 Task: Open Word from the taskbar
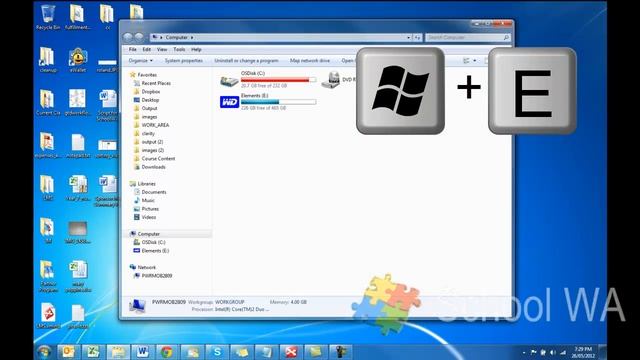point(142,352)
